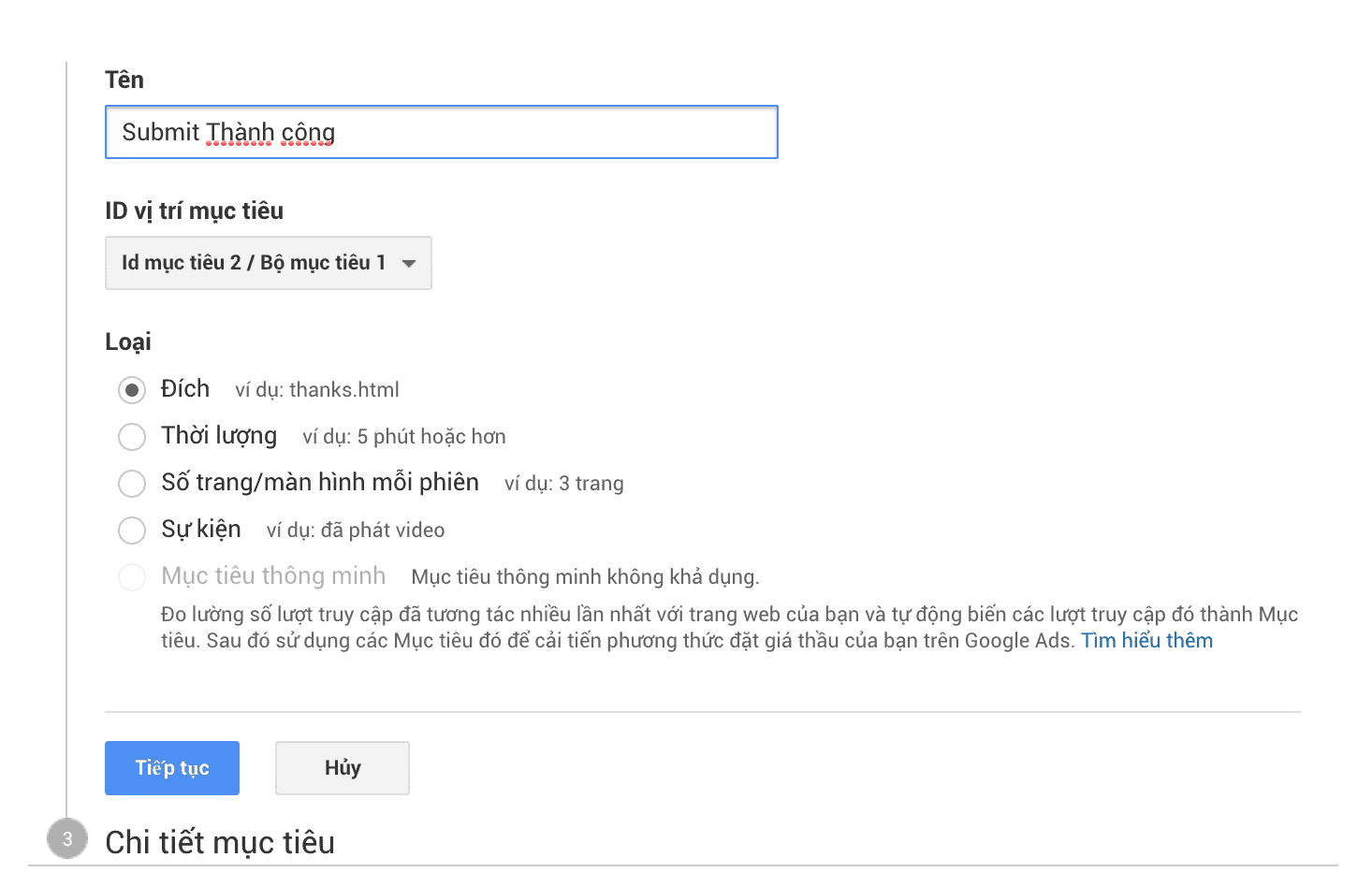Click the "ví dụ: thanks.html" example text
This screenshot has height=872, width=1372.
(x=317, y=390)
